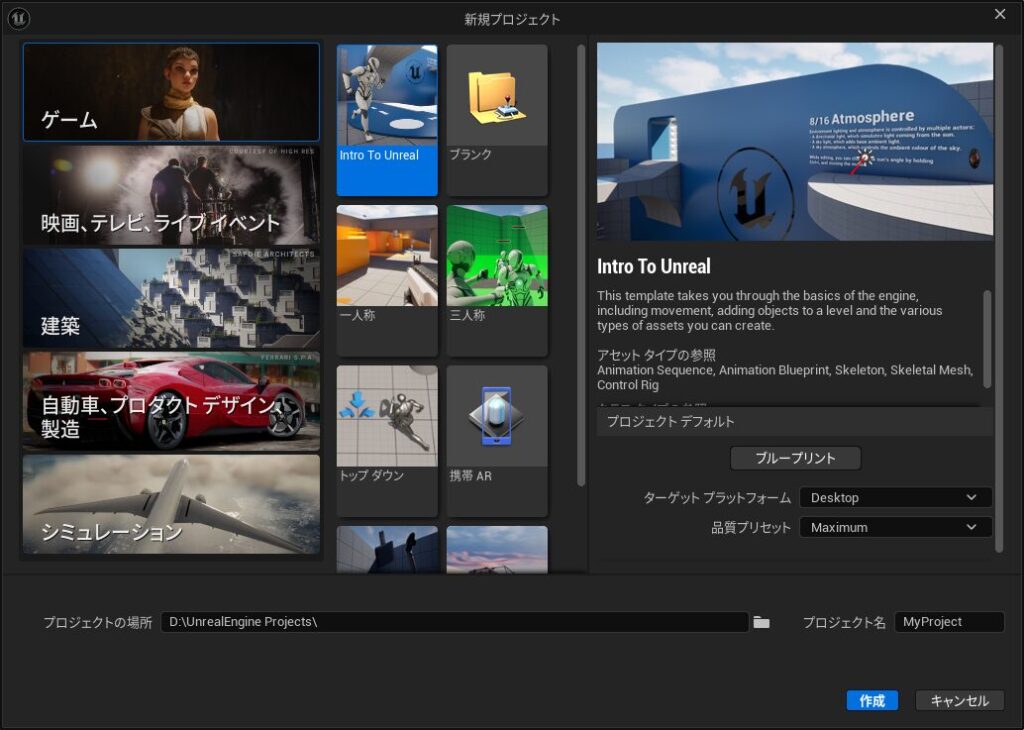Open the 品質プリセット Maximum dropdown

(895, 528)
